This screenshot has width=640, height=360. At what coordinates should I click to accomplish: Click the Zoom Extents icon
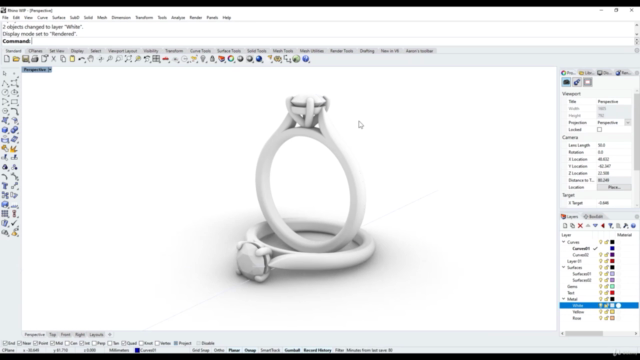coord(128,59)
